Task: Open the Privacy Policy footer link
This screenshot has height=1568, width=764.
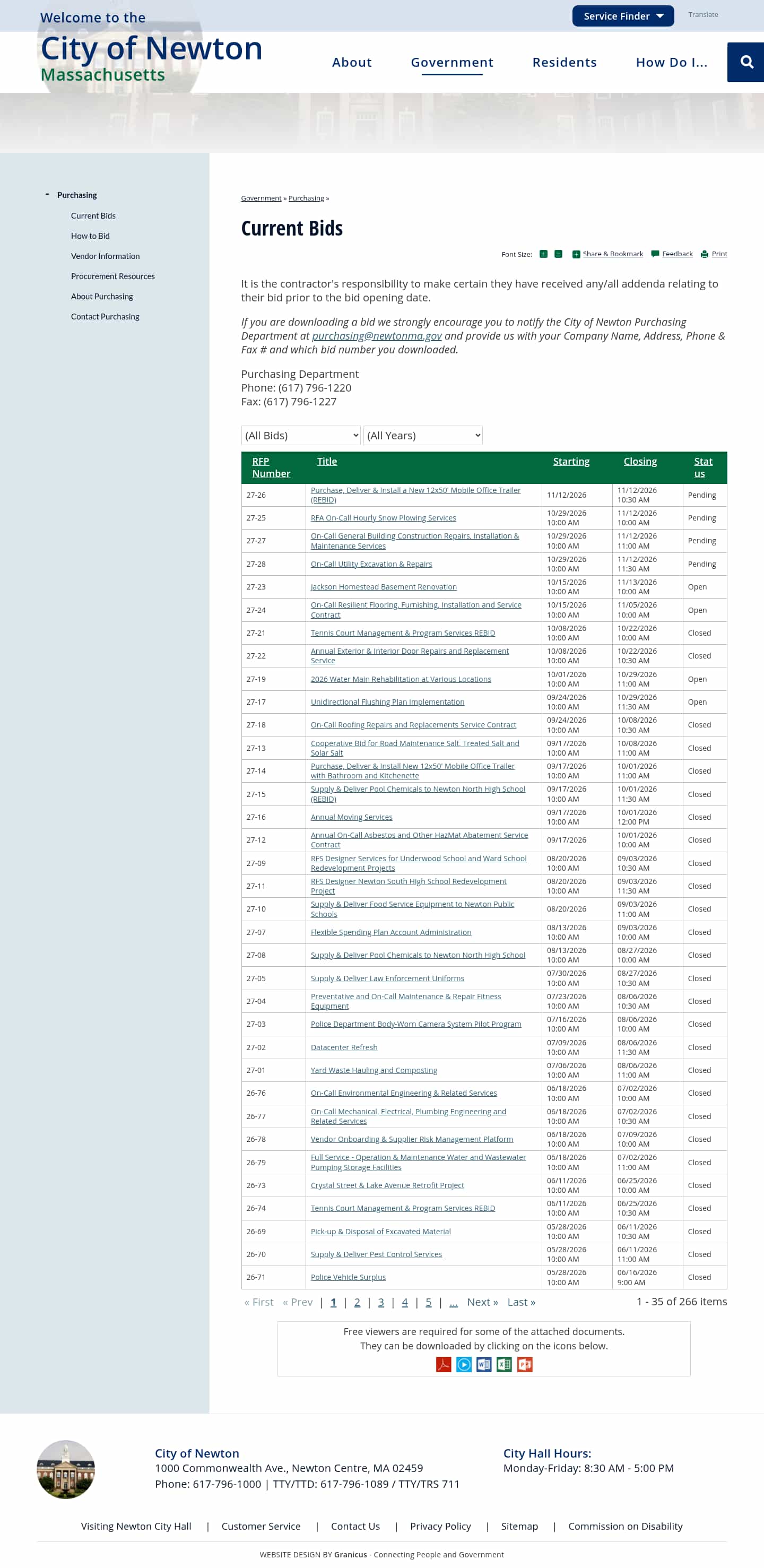Action: pos(441,1526)
